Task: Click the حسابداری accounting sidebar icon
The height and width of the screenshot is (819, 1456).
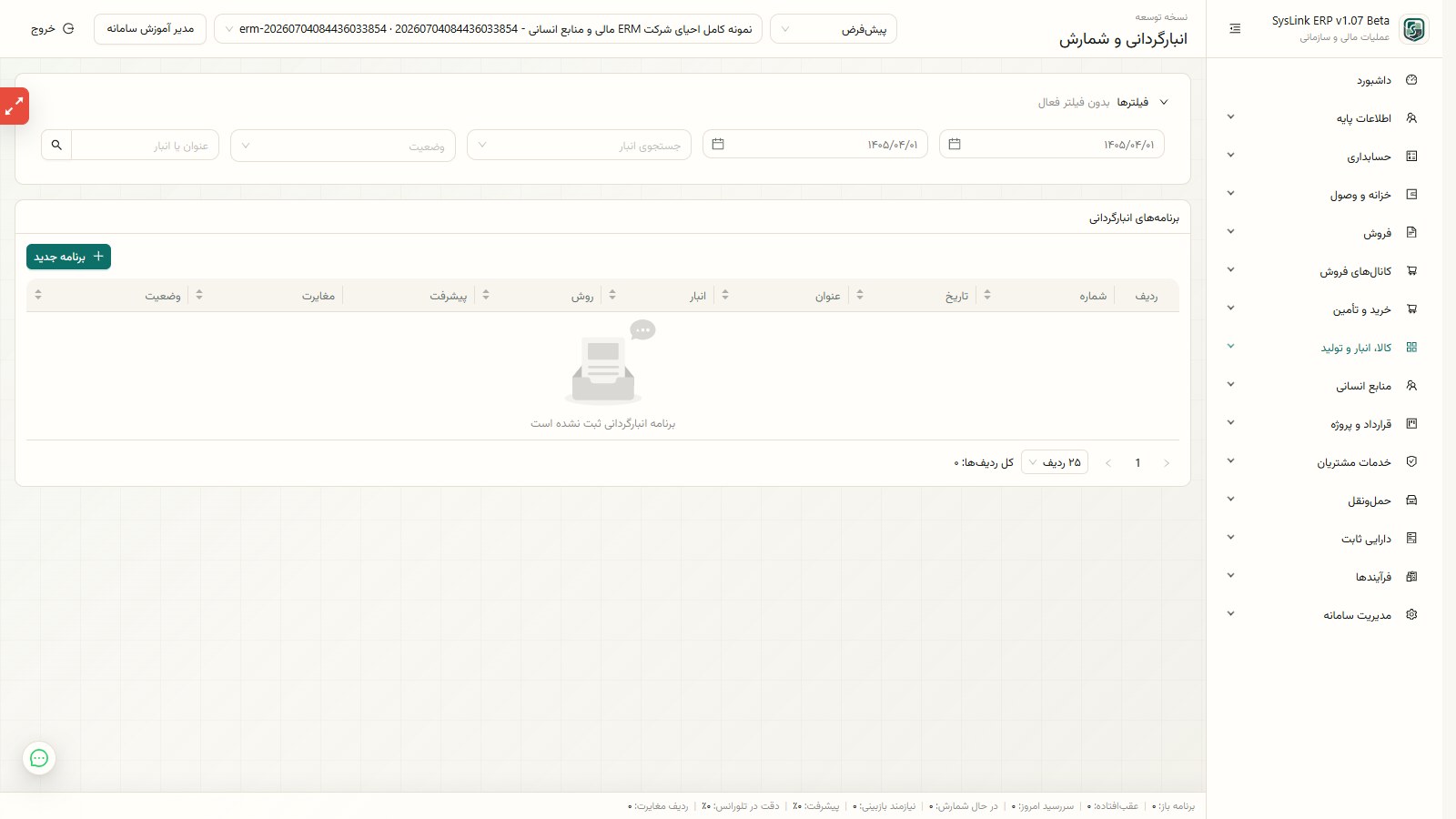Action: [1411, 157]
